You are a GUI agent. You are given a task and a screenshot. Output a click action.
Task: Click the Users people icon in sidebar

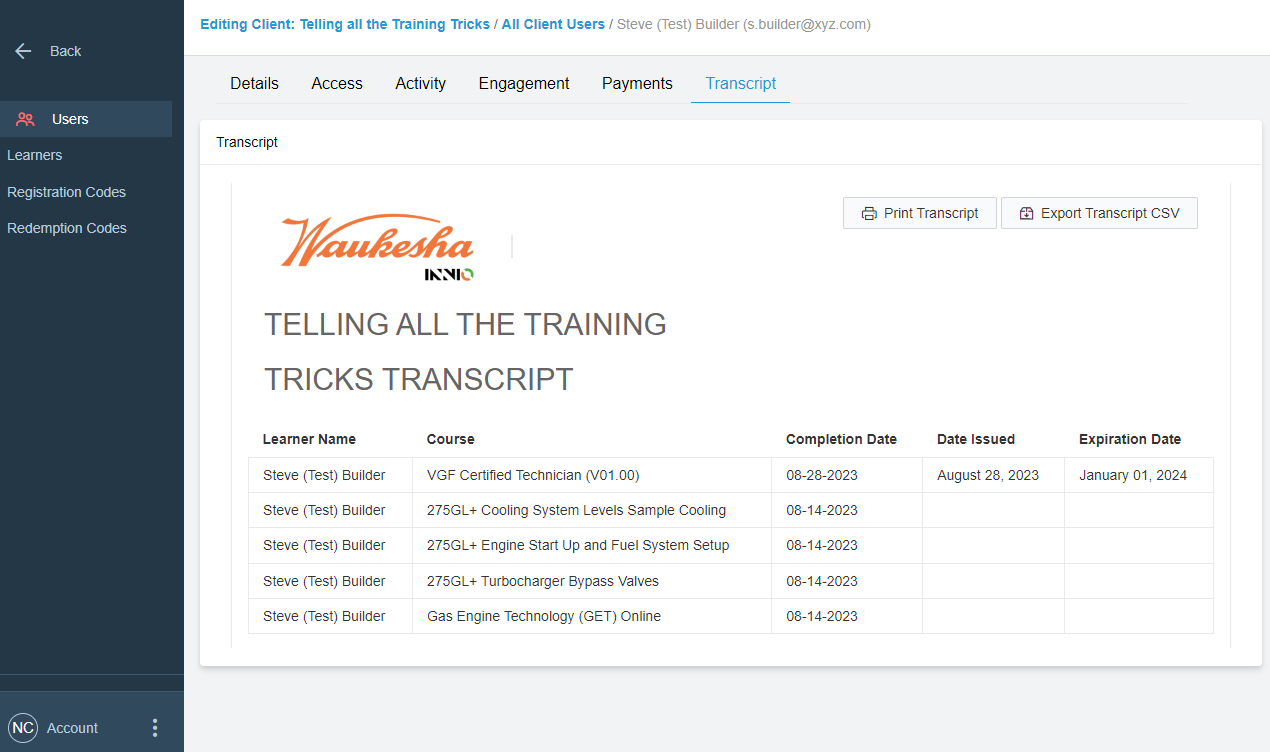click(x=26, y=119)
